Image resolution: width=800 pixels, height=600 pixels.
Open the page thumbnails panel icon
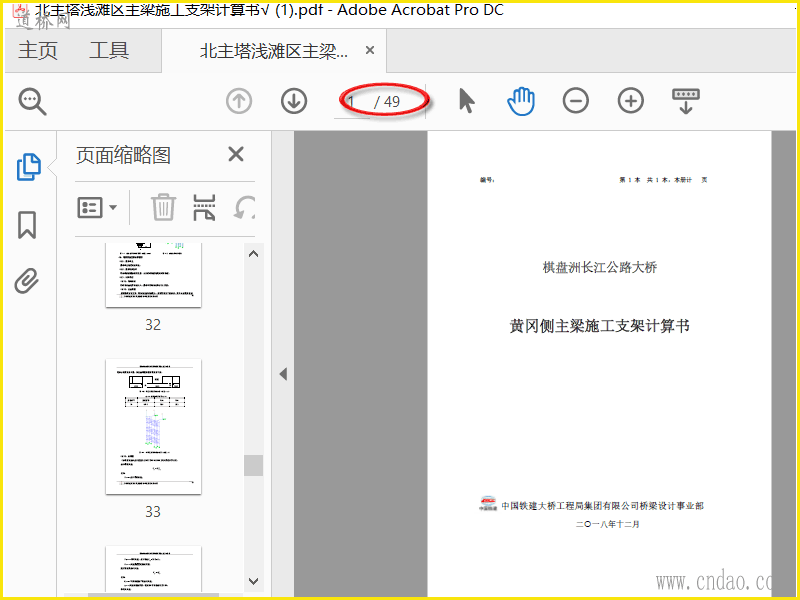coord(29,167)
